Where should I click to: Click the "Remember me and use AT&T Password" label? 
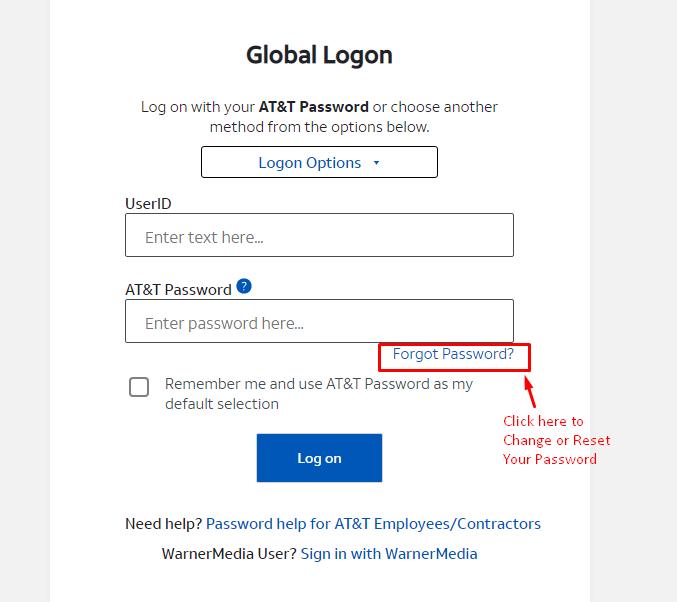pyautogui.click(x=319, y=394)
